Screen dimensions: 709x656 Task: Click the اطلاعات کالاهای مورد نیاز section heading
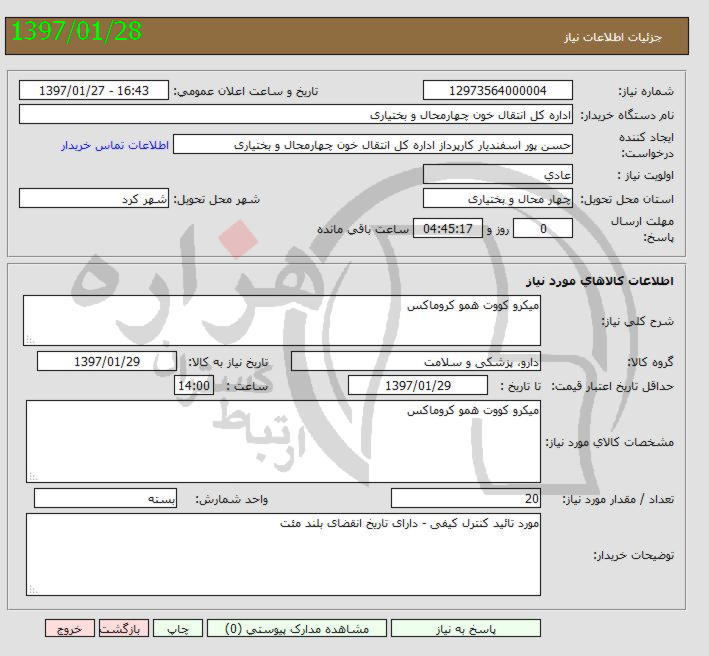point(600,281)
